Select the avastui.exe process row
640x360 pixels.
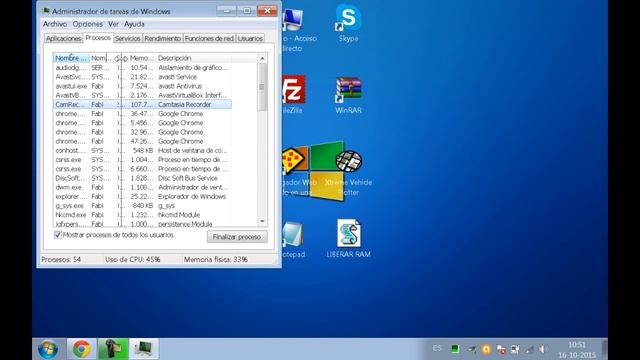[x=142, y=86]
